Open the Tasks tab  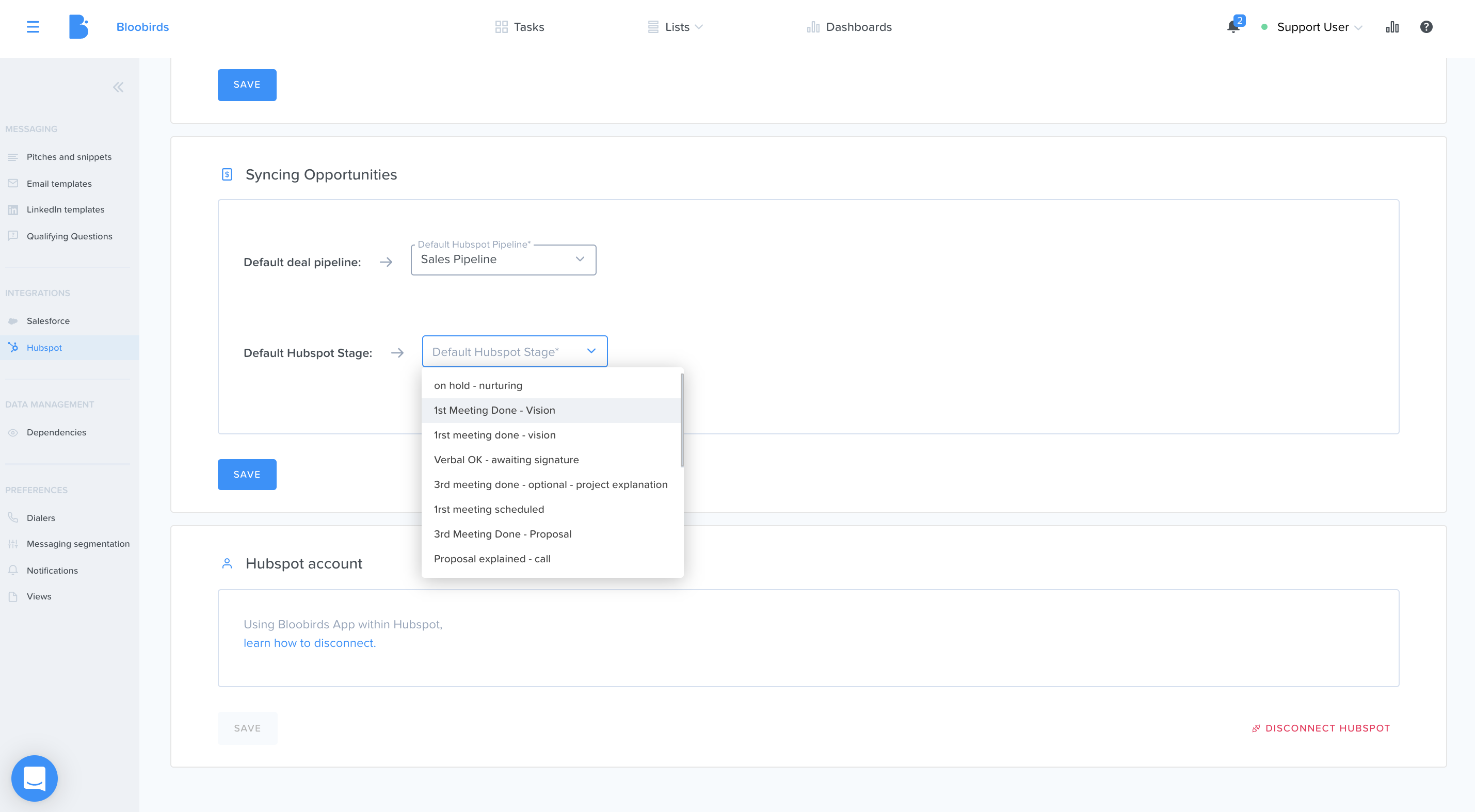point(519,27)
